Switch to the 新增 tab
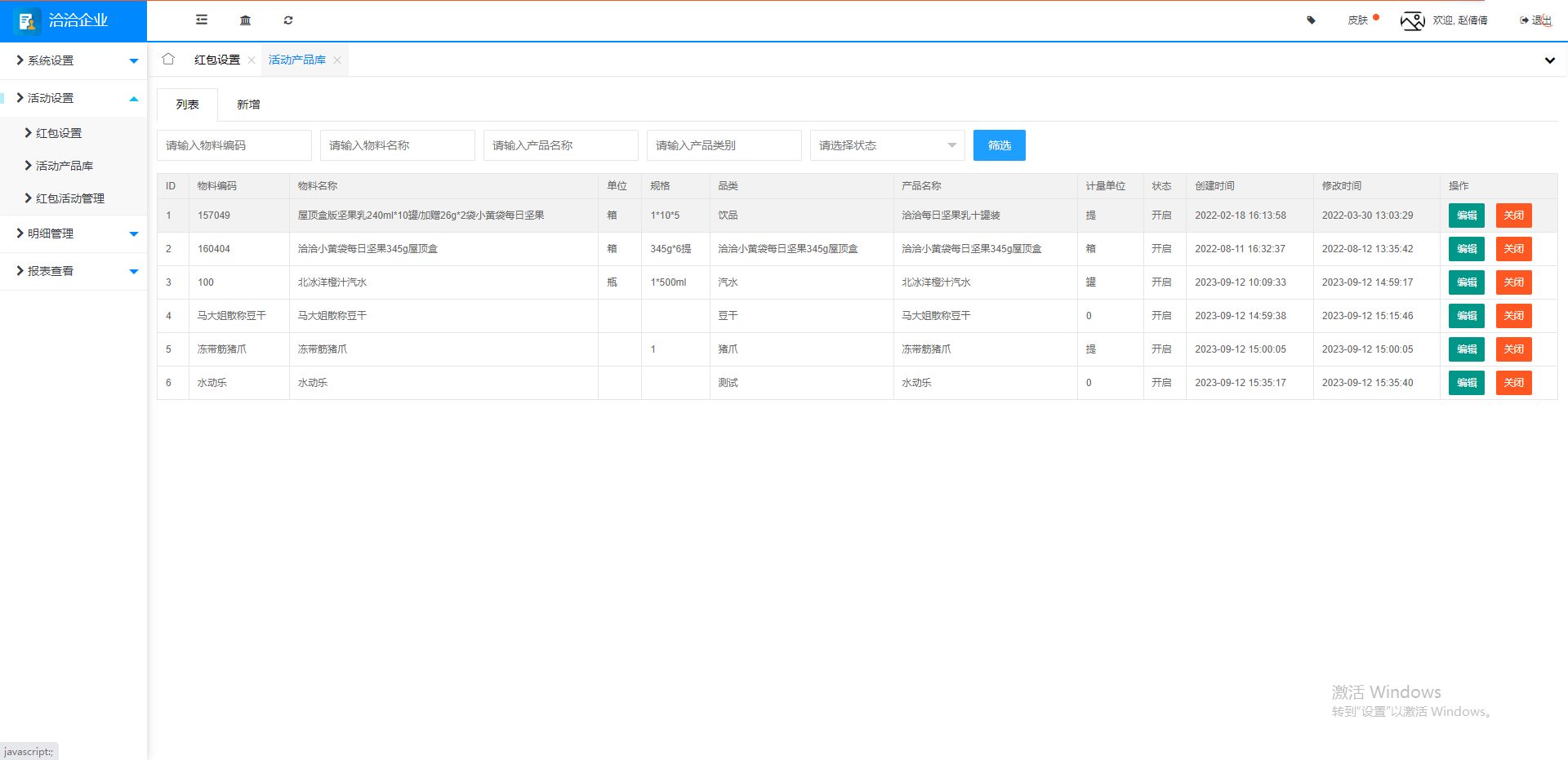The width and height of the screenshot is (1568, 760). [248, 104]
